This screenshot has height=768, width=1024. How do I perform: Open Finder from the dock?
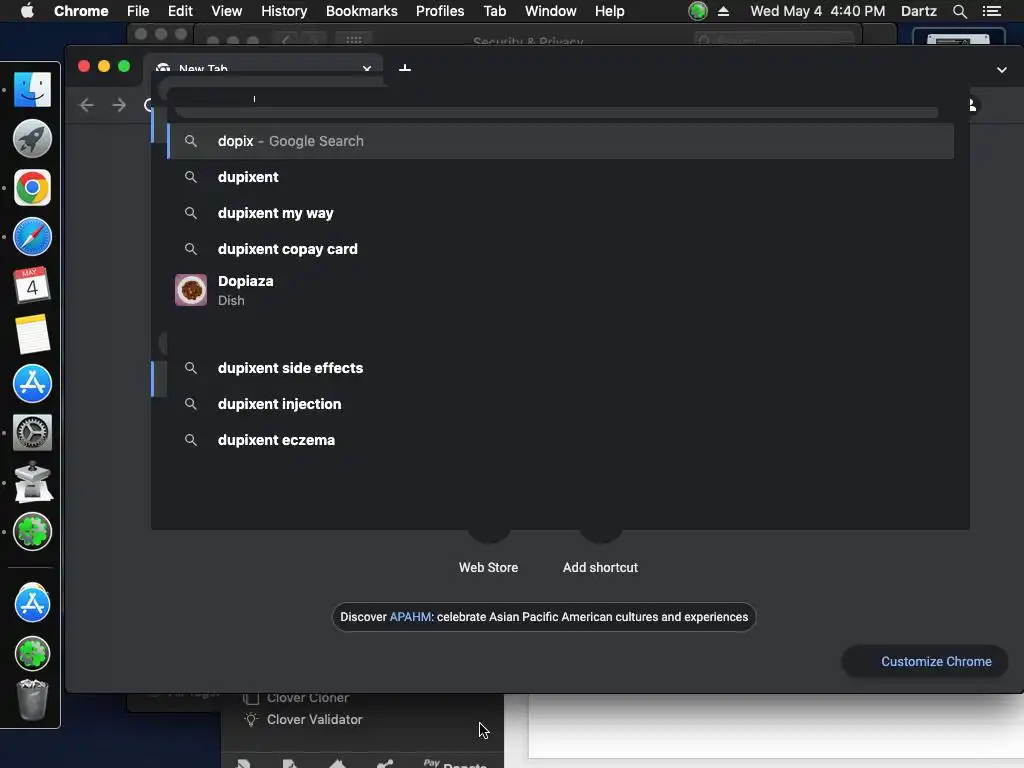pyautogui.click(x=32, y=89)
